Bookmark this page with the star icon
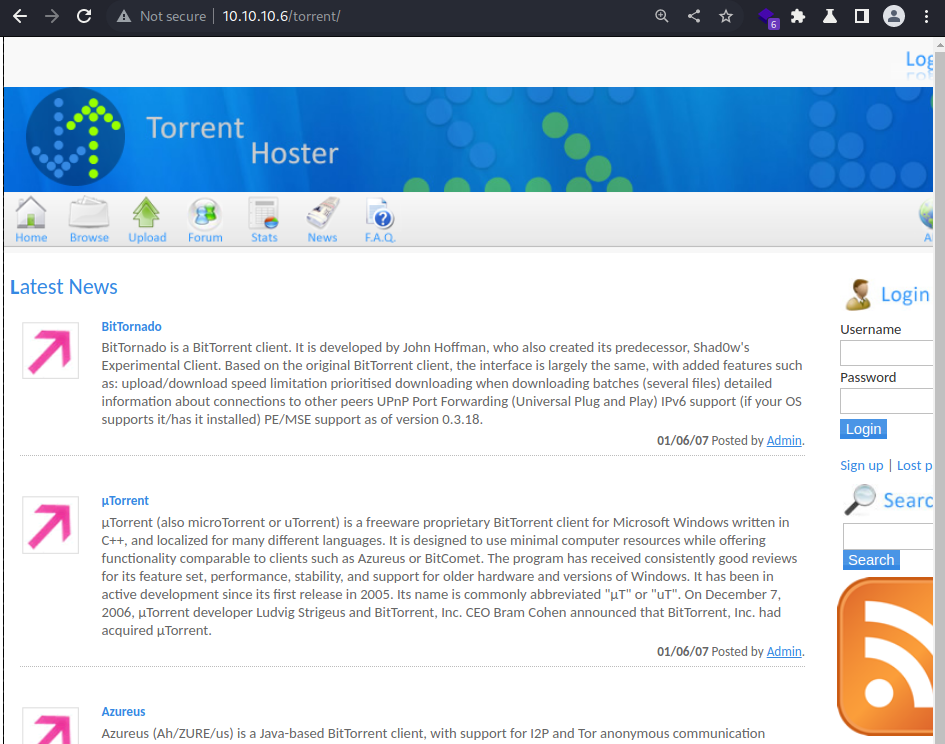 click(x=726, y=16)
